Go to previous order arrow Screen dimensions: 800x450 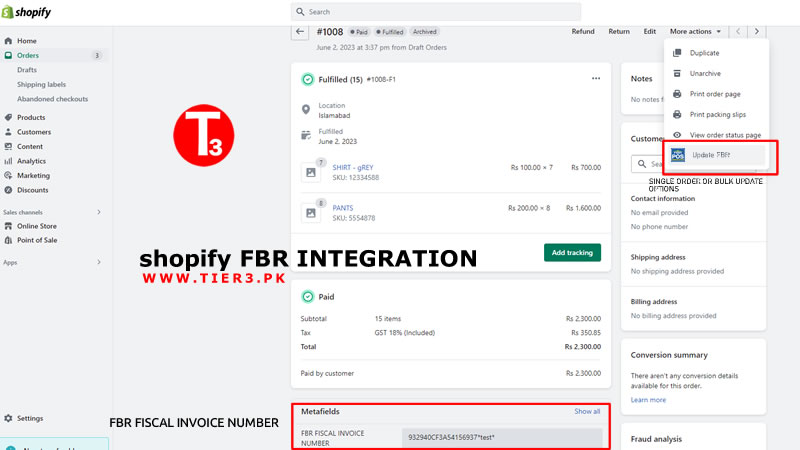click(738, 32)
